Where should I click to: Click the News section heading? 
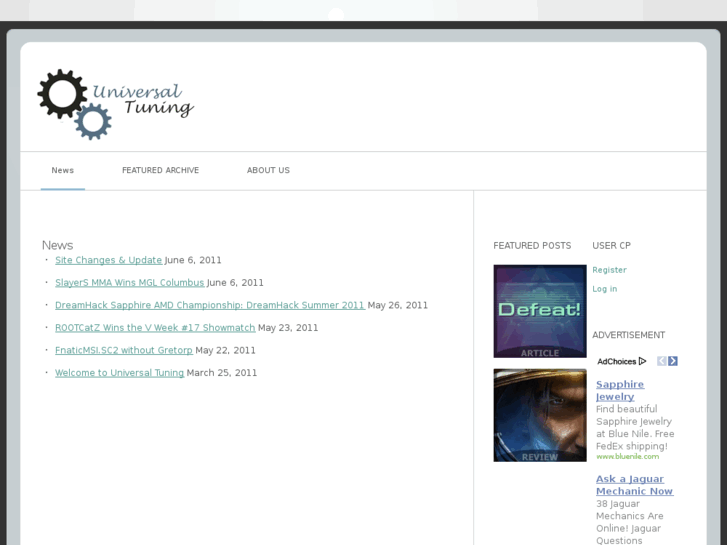(57, 245)
